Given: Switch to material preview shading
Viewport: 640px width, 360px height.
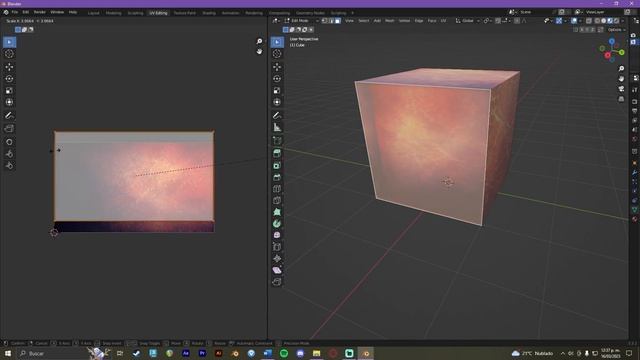Looking at the screenshot, I should 610,21.
